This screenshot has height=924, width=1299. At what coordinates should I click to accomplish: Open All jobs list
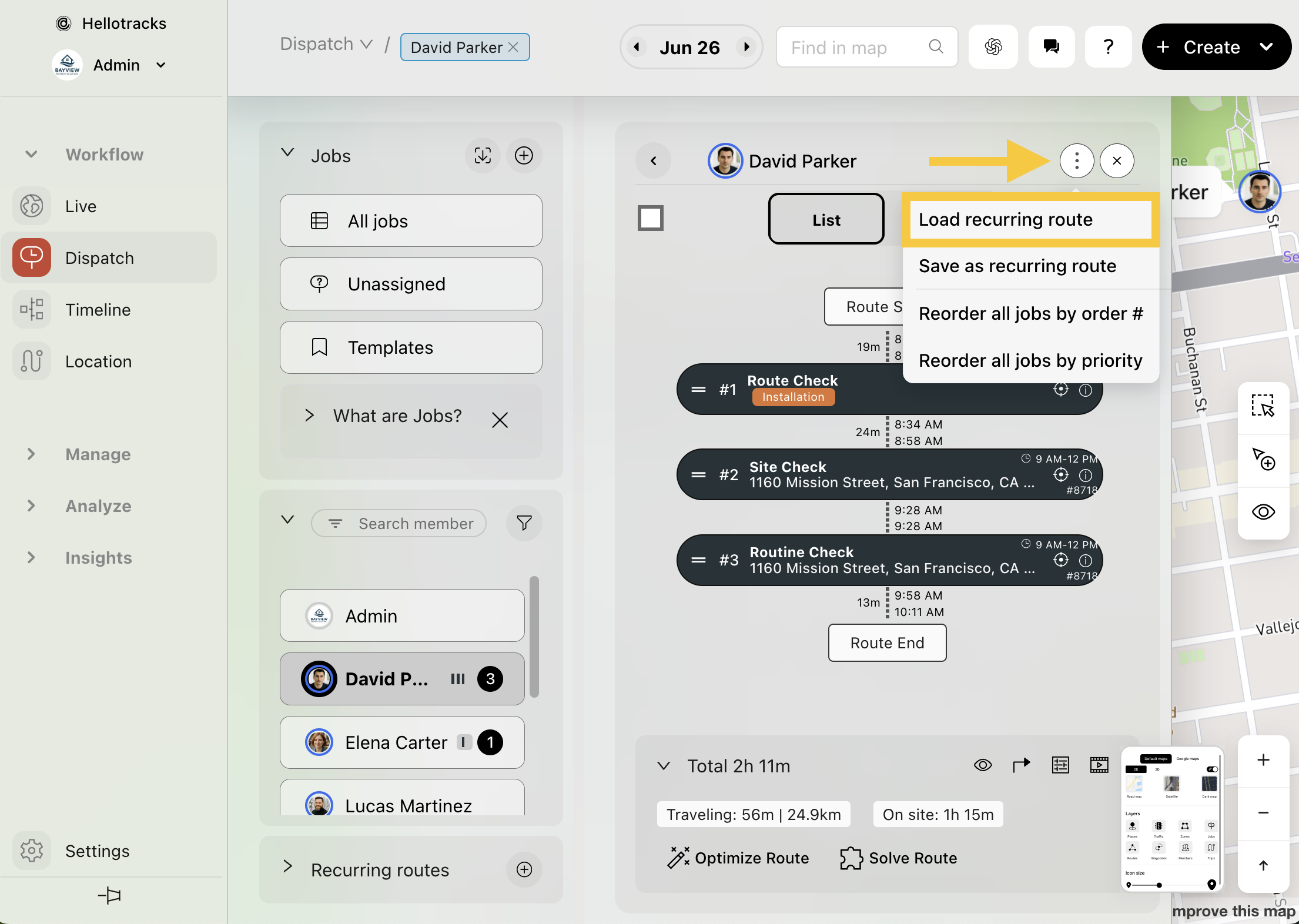411,220
